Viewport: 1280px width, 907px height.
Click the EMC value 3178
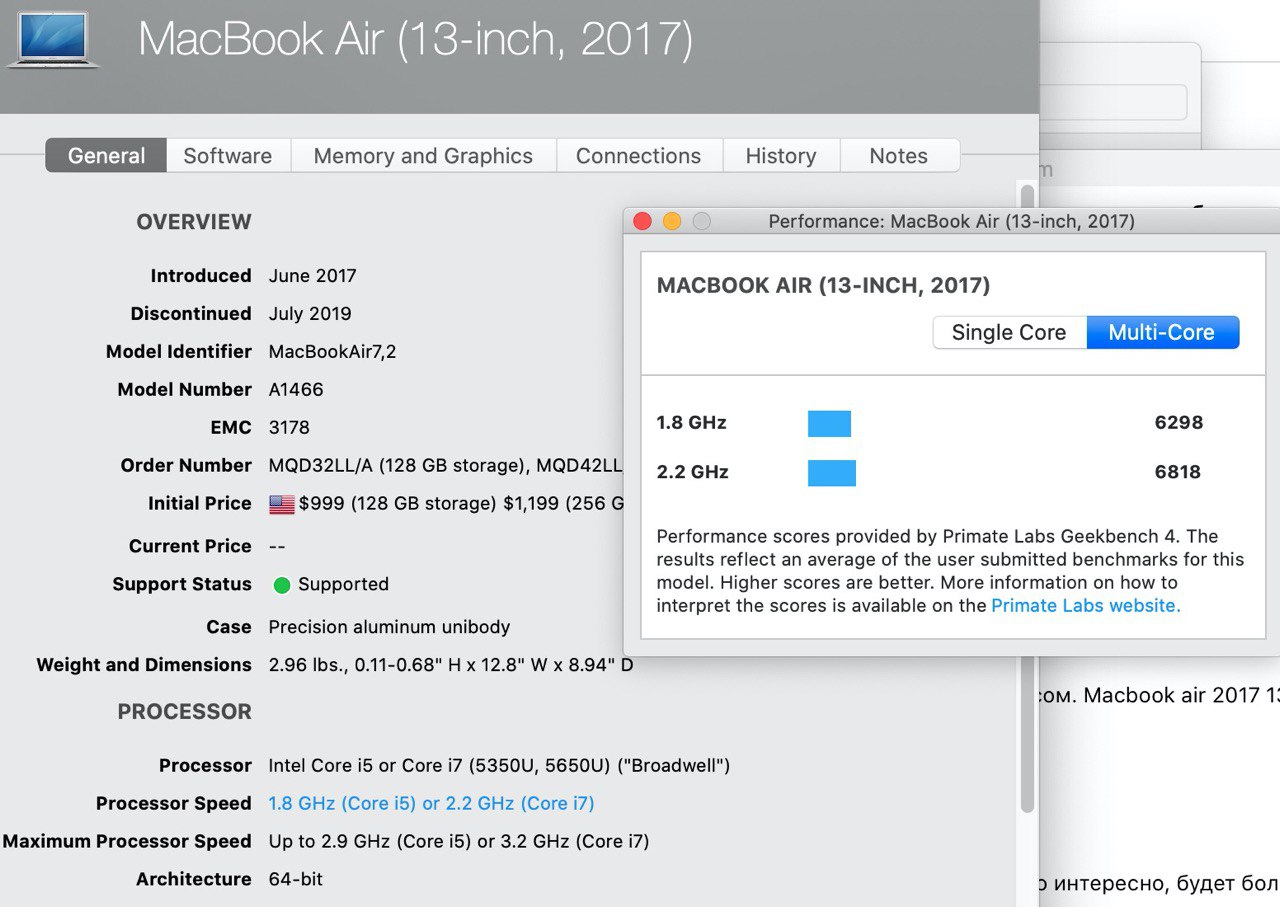click(289, 428)
